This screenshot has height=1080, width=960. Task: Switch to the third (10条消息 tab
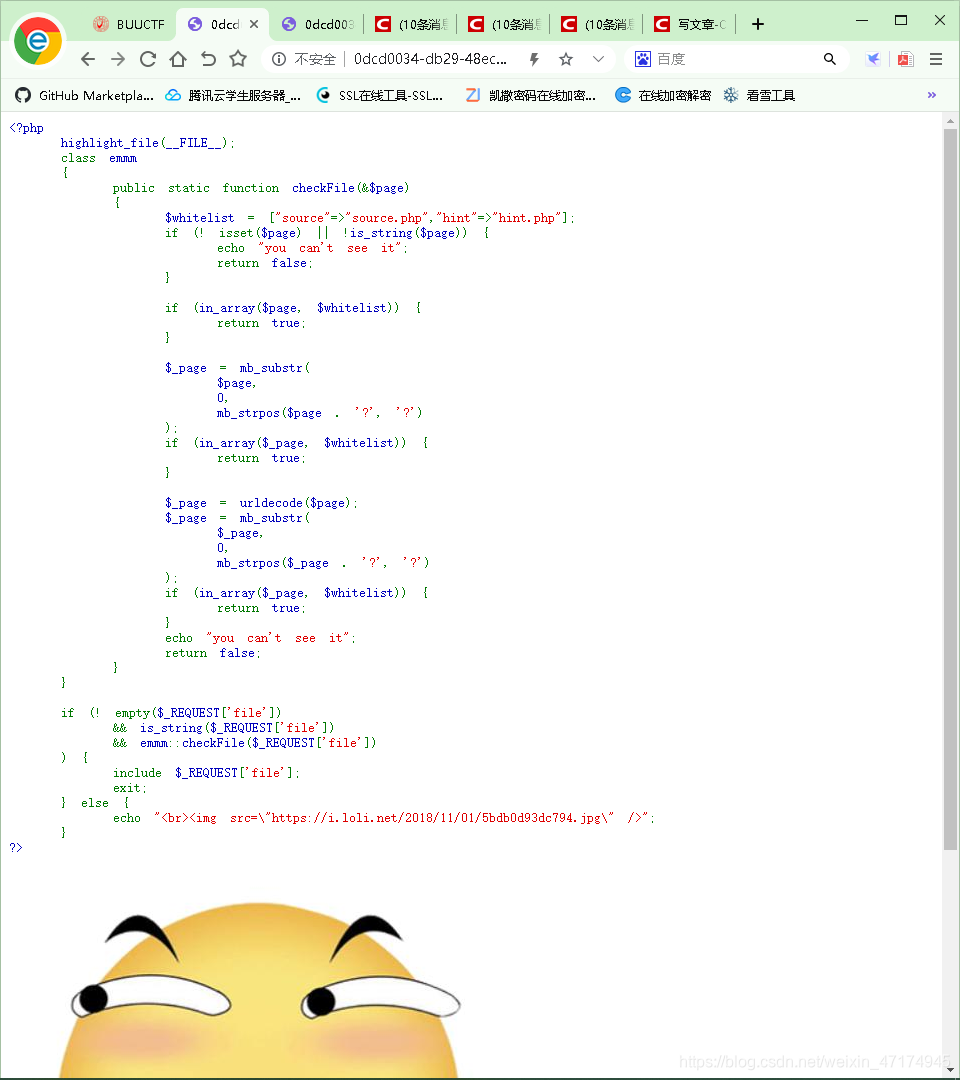597,24
